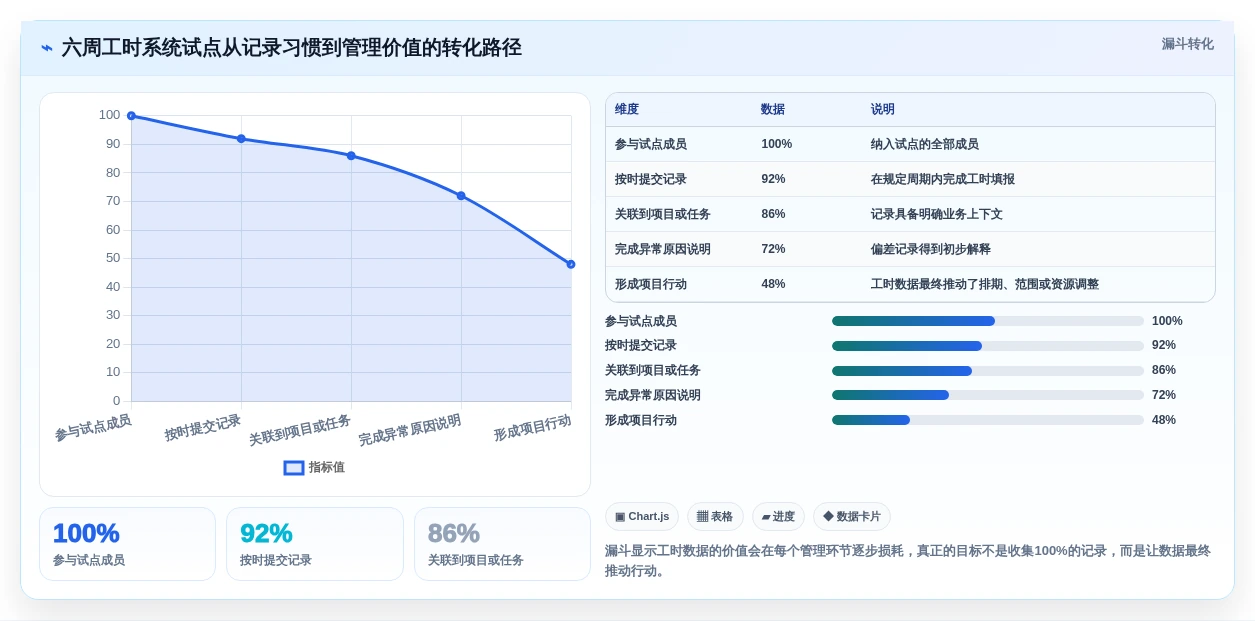Click chart data point for 按时提交记录

pos(241,139)
